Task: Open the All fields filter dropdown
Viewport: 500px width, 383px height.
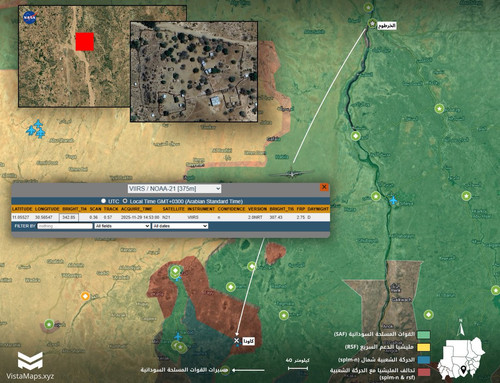Action: pyautogui.click(x=122, y=226)
